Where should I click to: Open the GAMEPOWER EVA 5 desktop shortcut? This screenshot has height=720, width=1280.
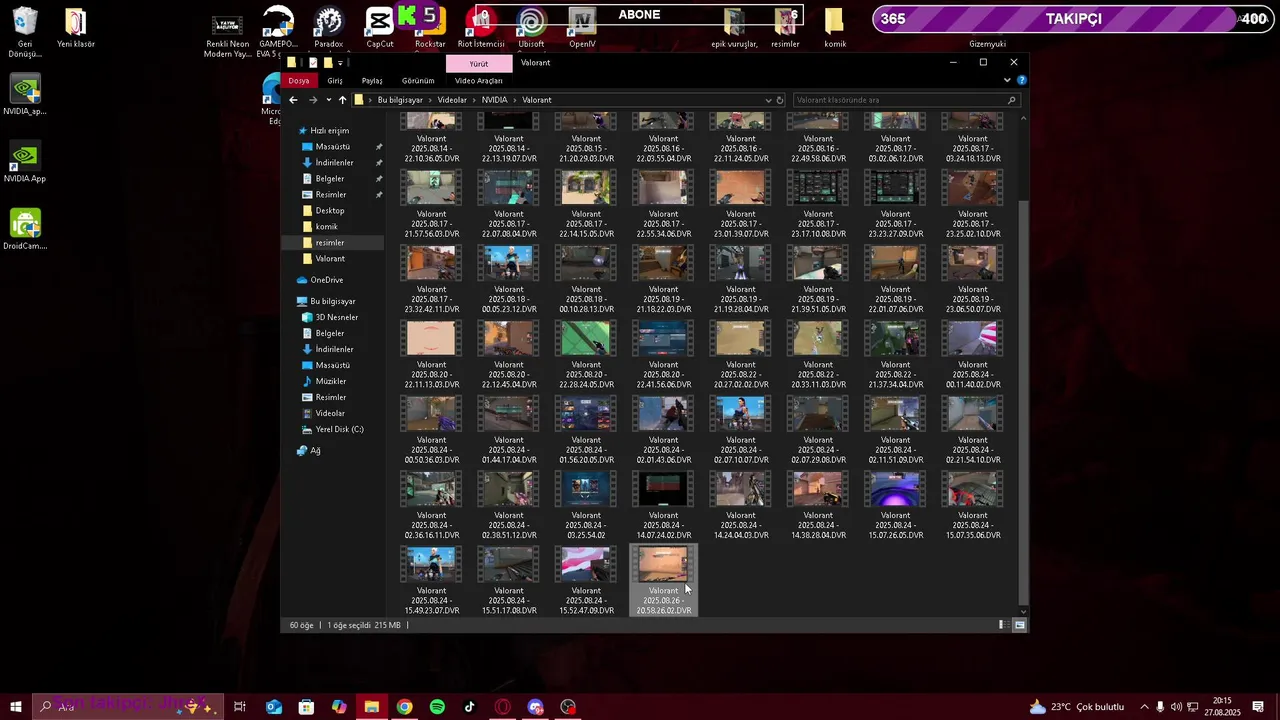click(x=278, y=31)
